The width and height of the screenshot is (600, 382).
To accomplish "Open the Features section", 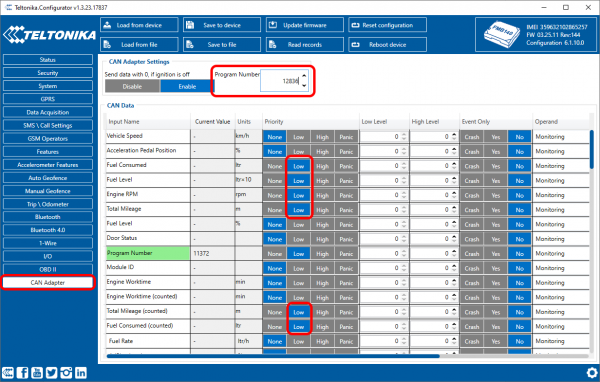I will [x=48, y=152].
